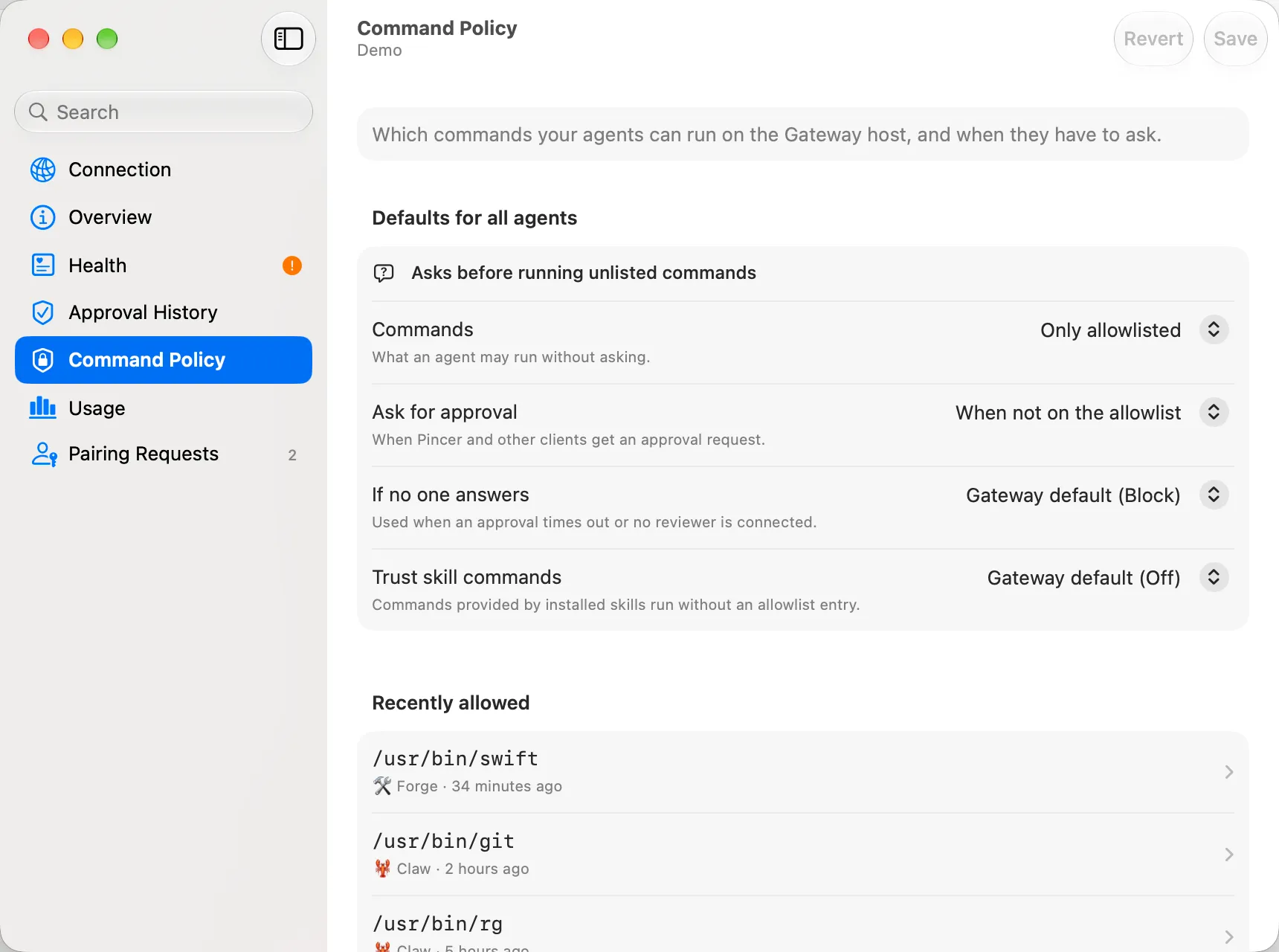The image size is (1279, 952).
Task: Click the Revert button
Action: (x=1153, y=39)
